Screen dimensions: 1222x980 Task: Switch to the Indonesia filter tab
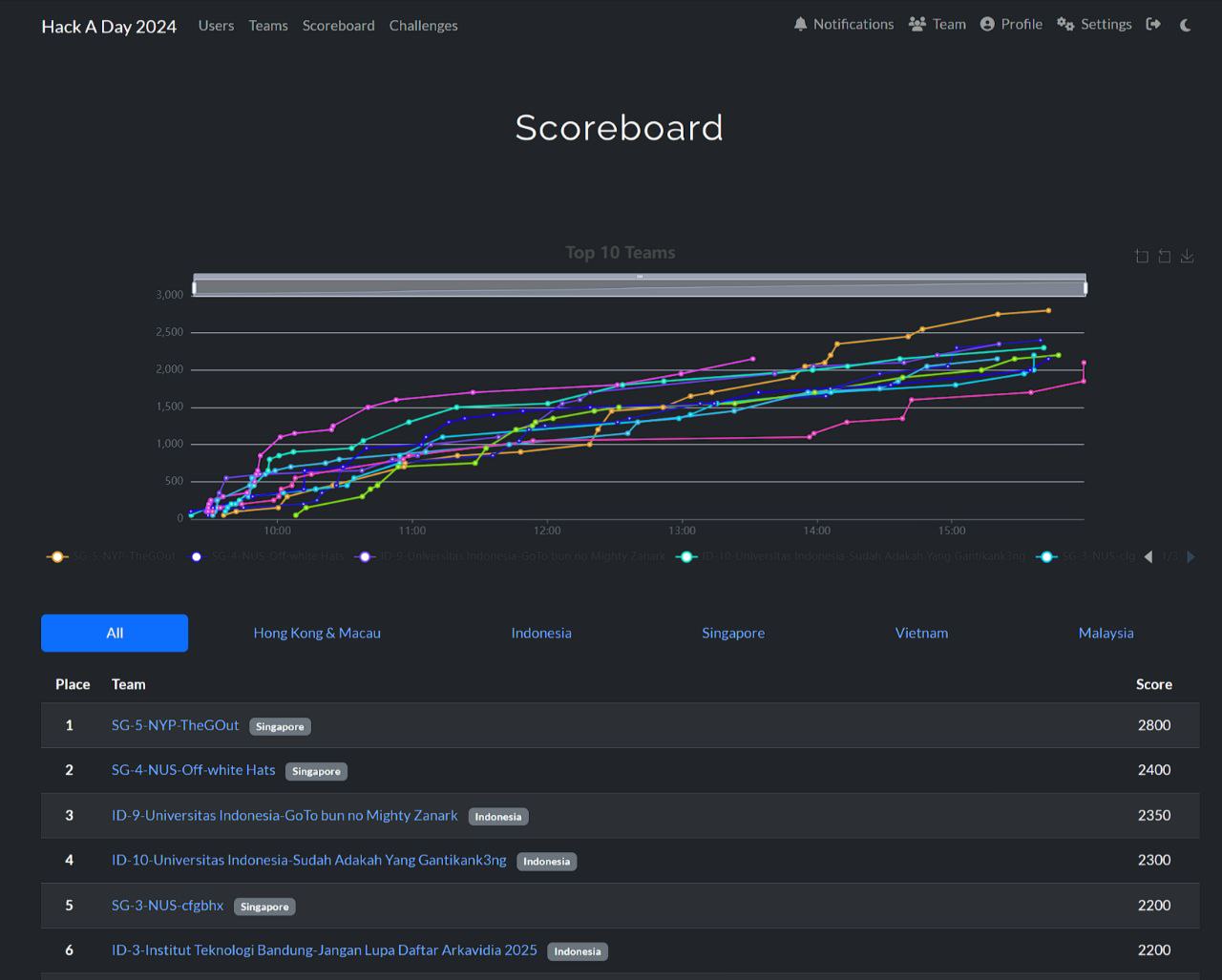click(x=541, y=633)
